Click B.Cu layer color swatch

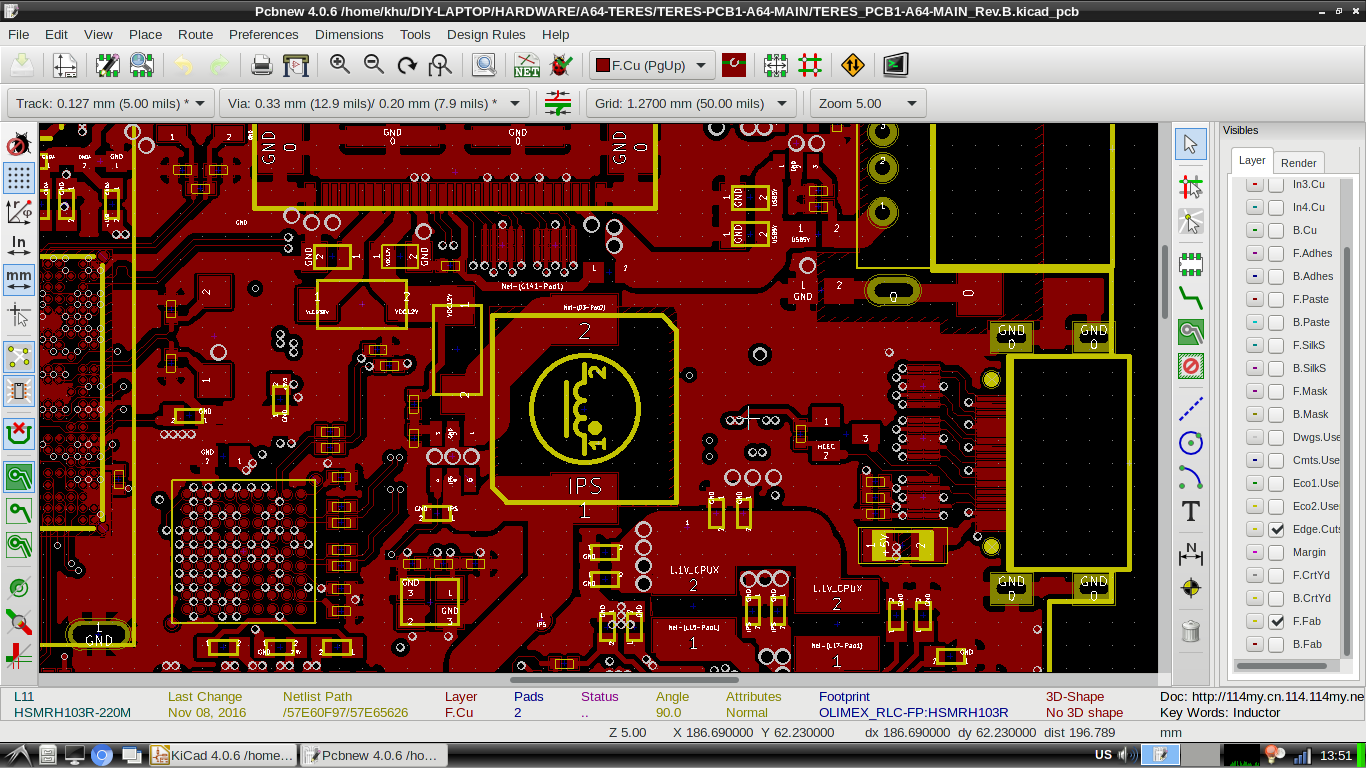click(1254, 230)
